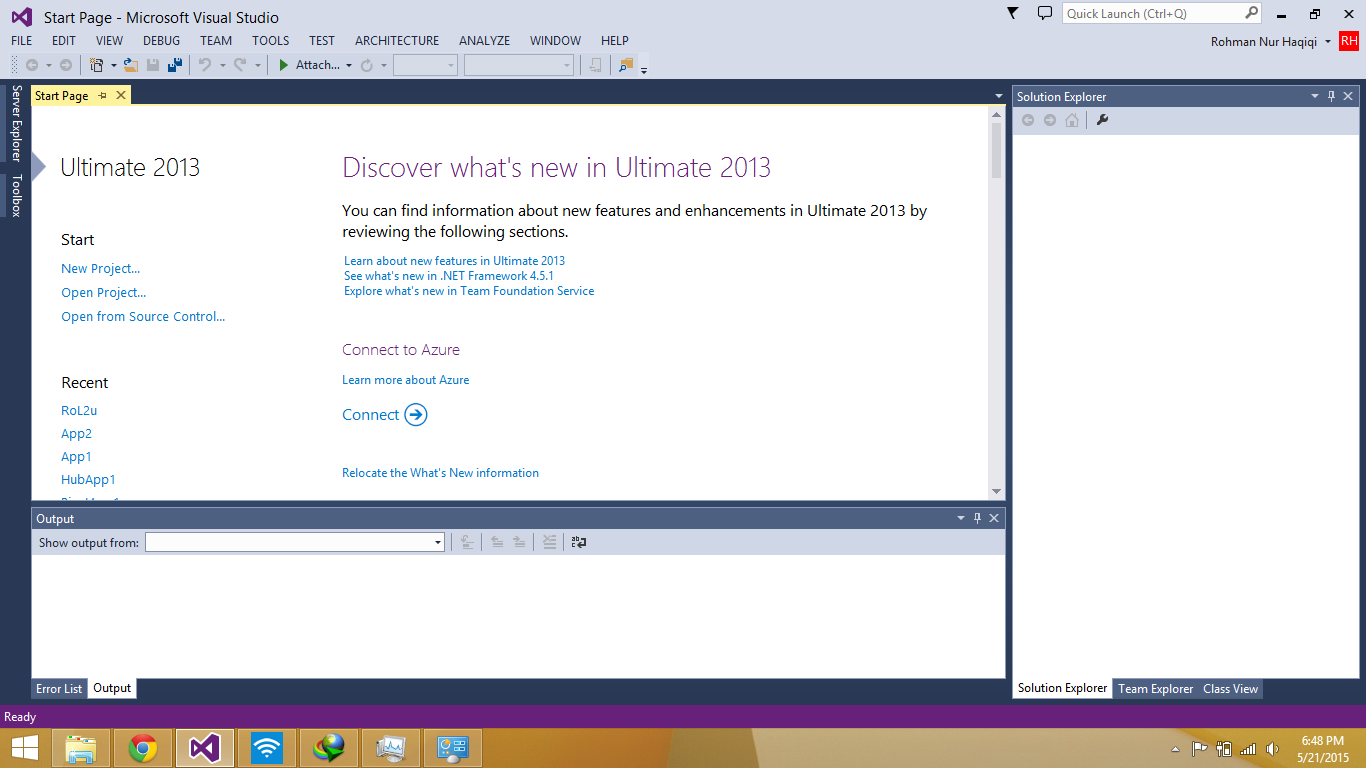1366x768 pixels.
Task: Click the Find in Files toolbar icon
Action: pyautogui.click(x=626, y=65)
